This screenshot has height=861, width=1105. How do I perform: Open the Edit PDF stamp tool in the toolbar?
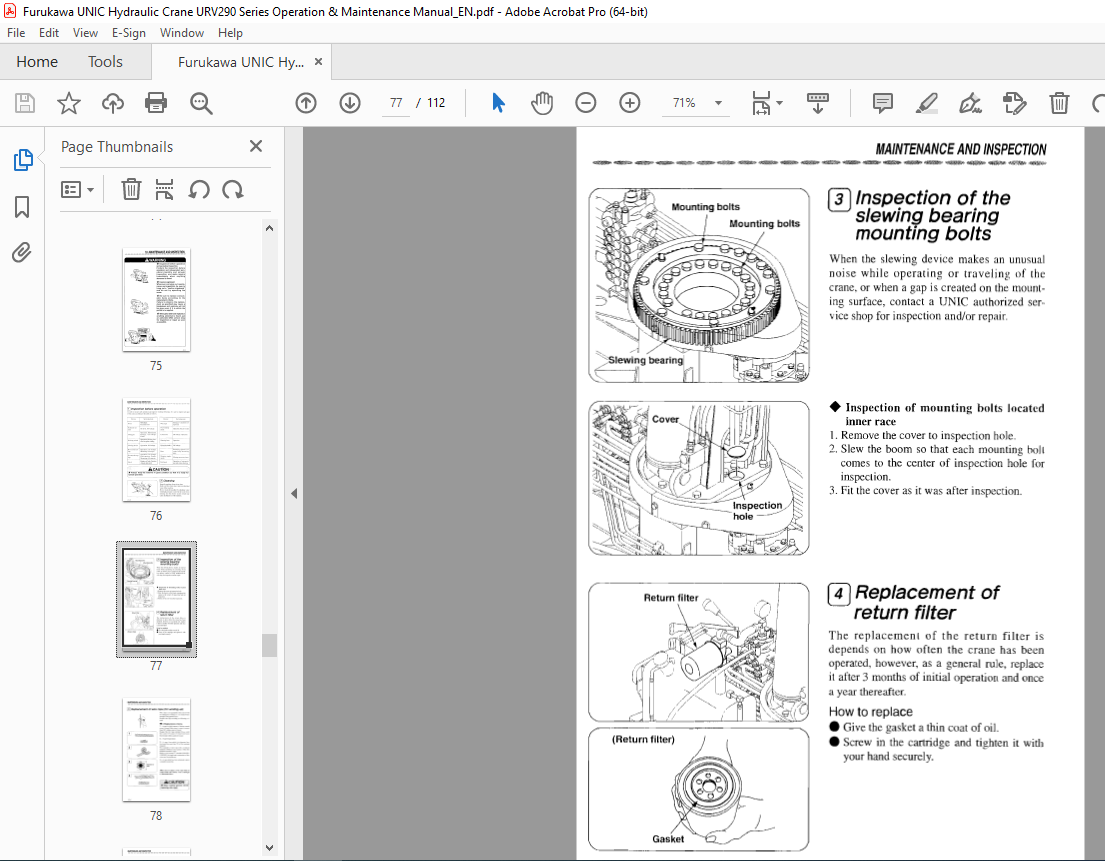click(1014, 104)
